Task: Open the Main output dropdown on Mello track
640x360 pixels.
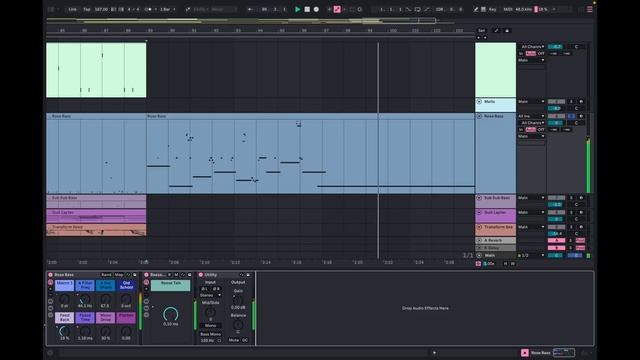Action: point(531,101)
